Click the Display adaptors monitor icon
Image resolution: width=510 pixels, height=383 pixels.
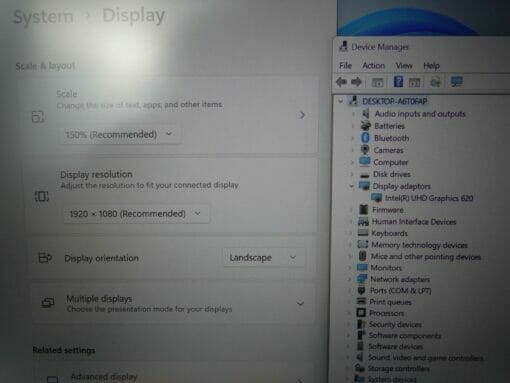364,186
